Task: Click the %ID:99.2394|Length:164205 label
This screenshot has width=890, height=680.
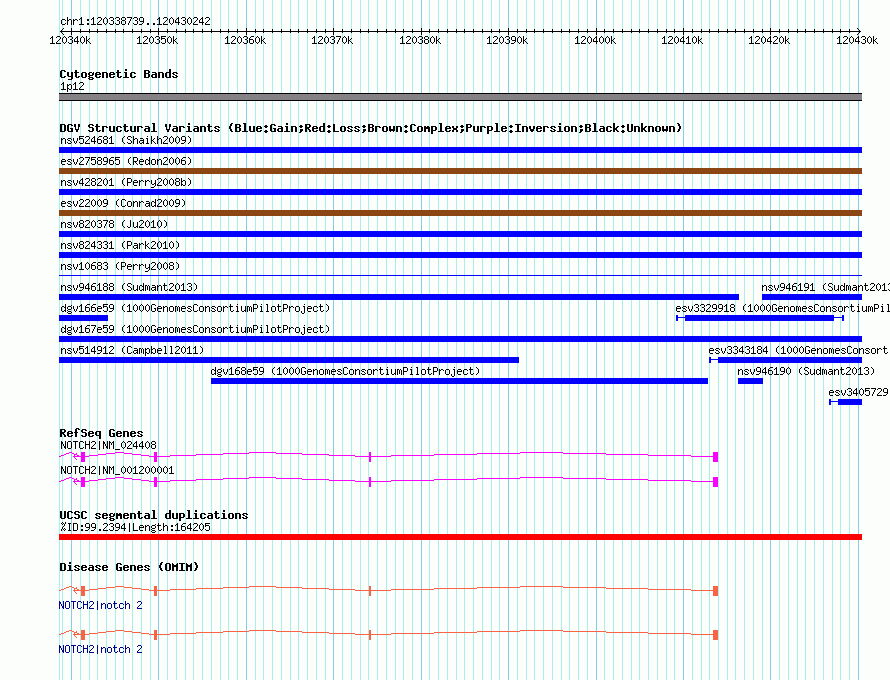Action: (x=135, y=527)
